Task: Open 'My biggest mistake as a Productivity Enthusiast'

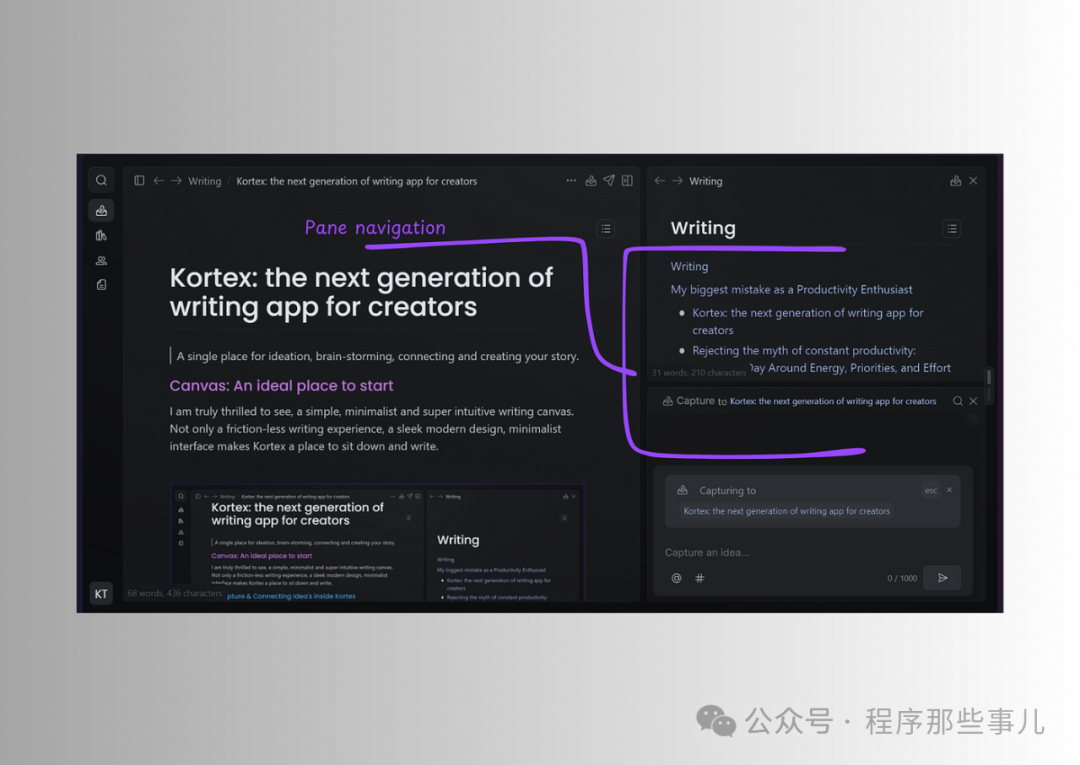Action: pos(791,290)
